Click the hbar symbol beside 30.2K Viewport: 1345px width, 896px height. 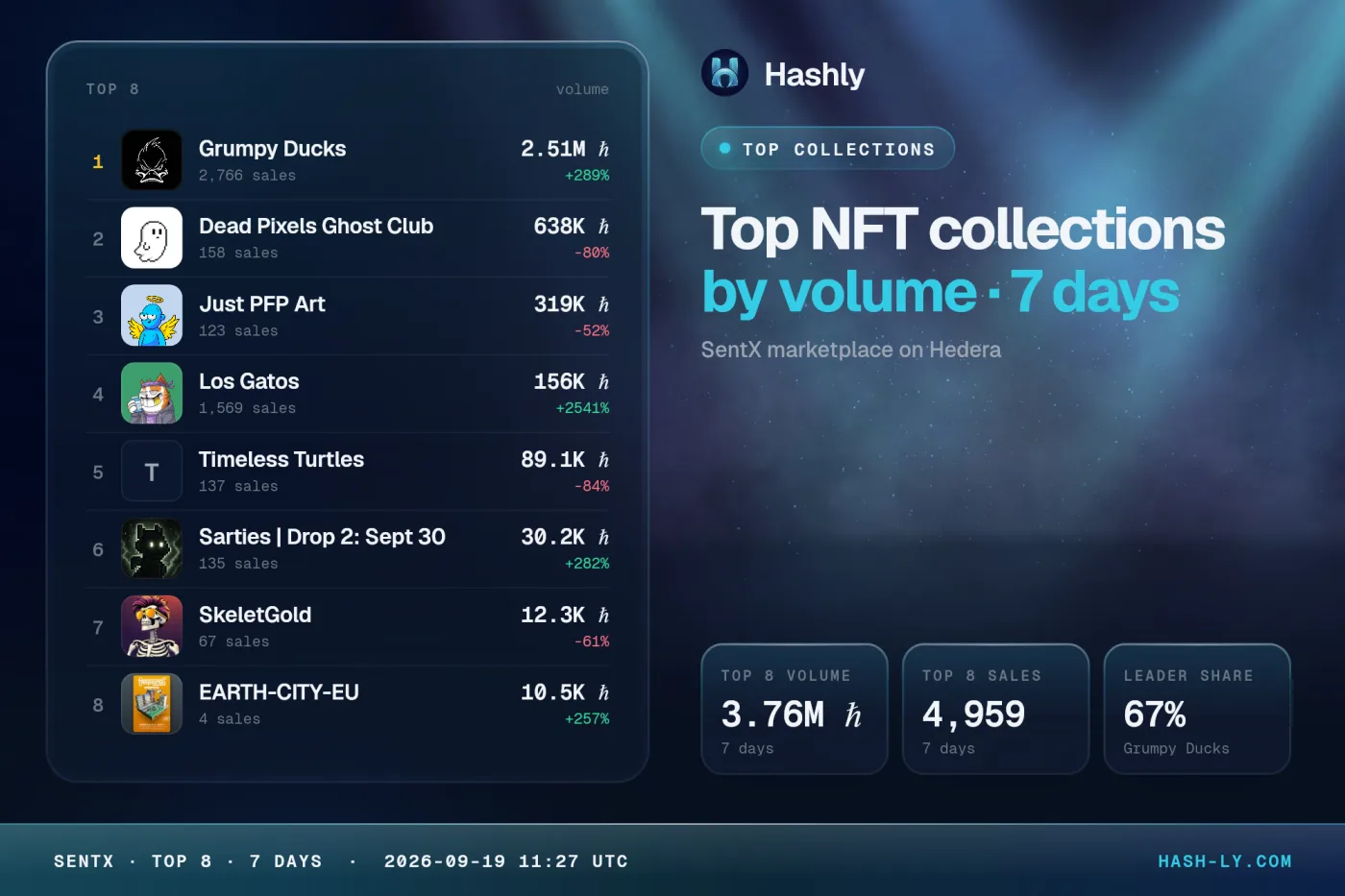pos(603,538)
